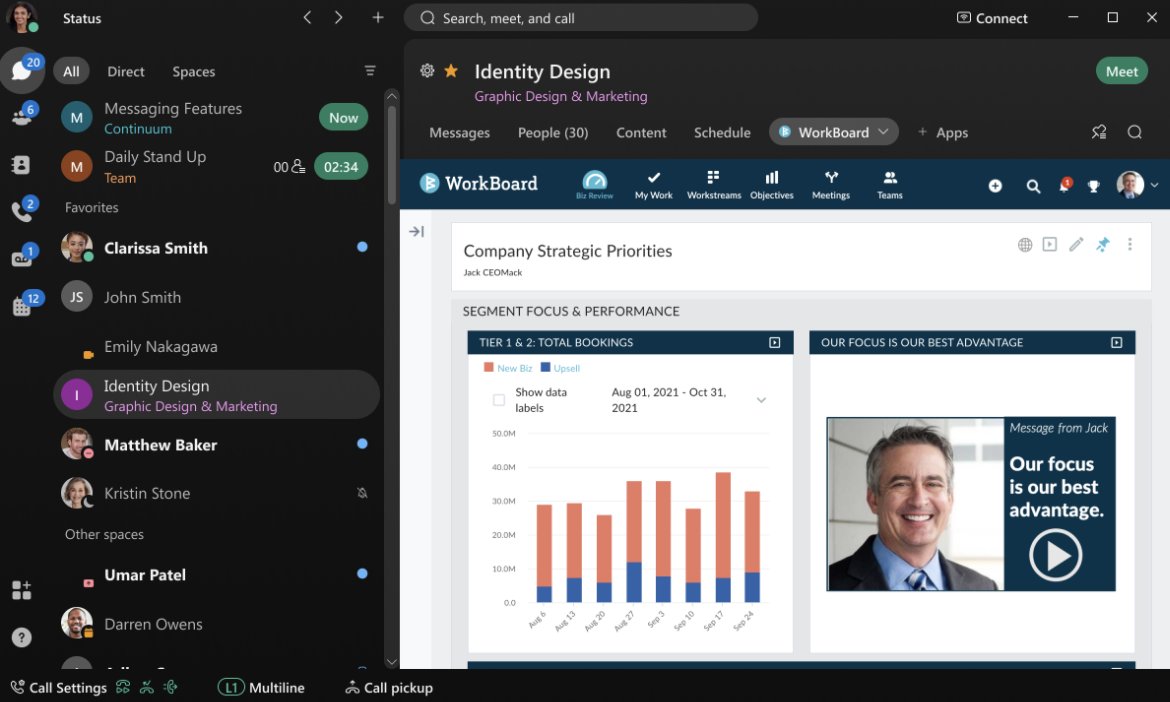Switch to the Messages tab
1170x702 pixels.
(460, 133)
